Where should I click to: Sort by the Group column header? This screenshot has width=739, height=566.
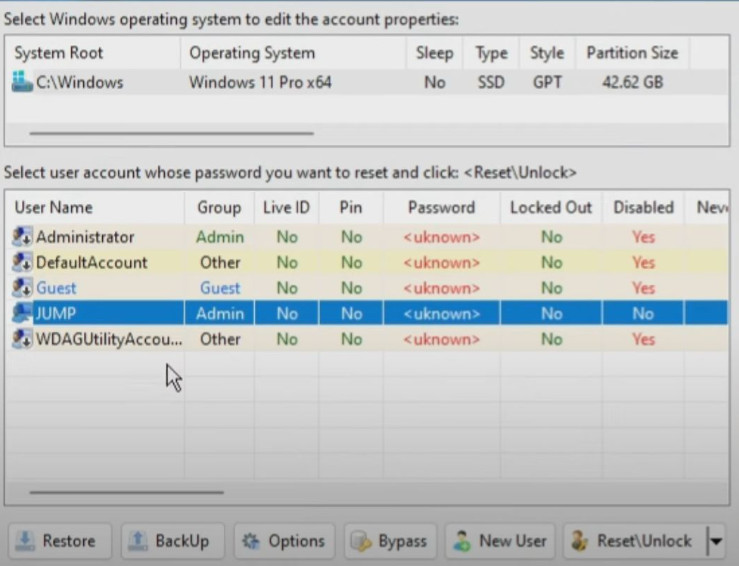[219, 207]
